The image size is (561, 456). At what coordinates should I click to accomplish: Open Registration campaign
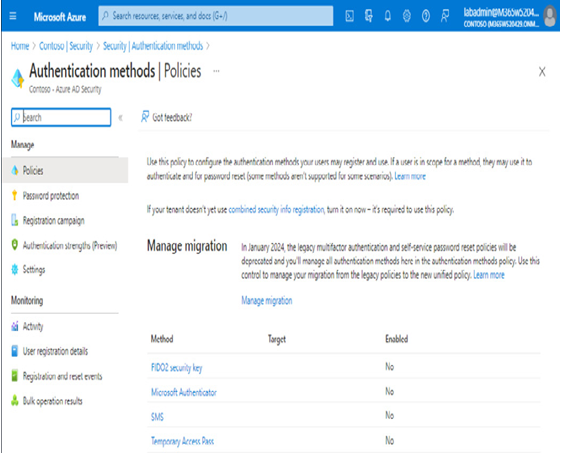pyautogui.click(x=54, y=221)
